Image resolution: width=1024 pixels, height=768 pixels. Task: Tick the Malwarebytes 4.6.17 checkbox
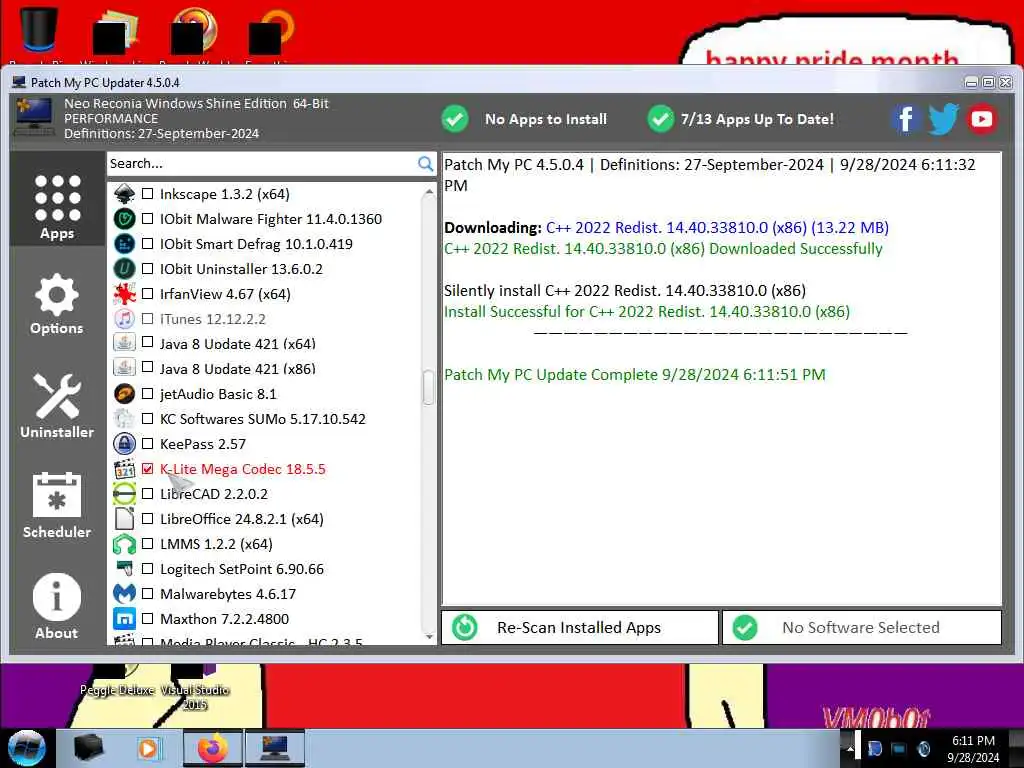[148, 594]
